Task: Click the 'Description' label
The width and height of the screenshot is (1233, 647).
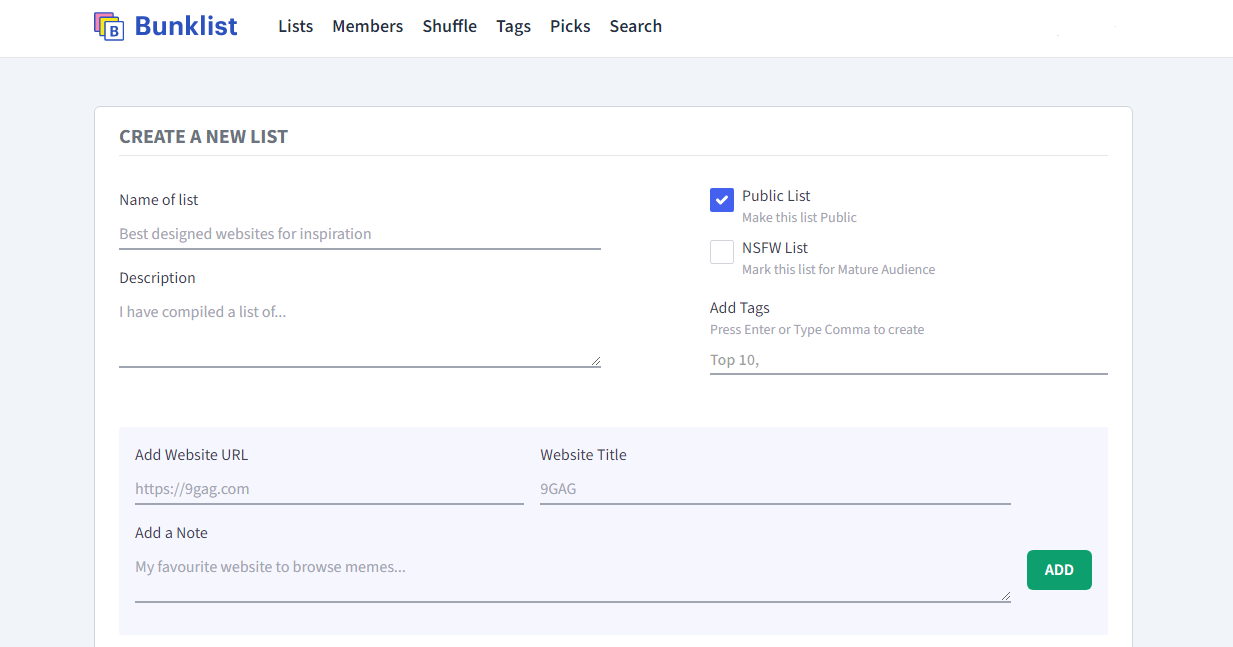Action: (x=158, y=278)
